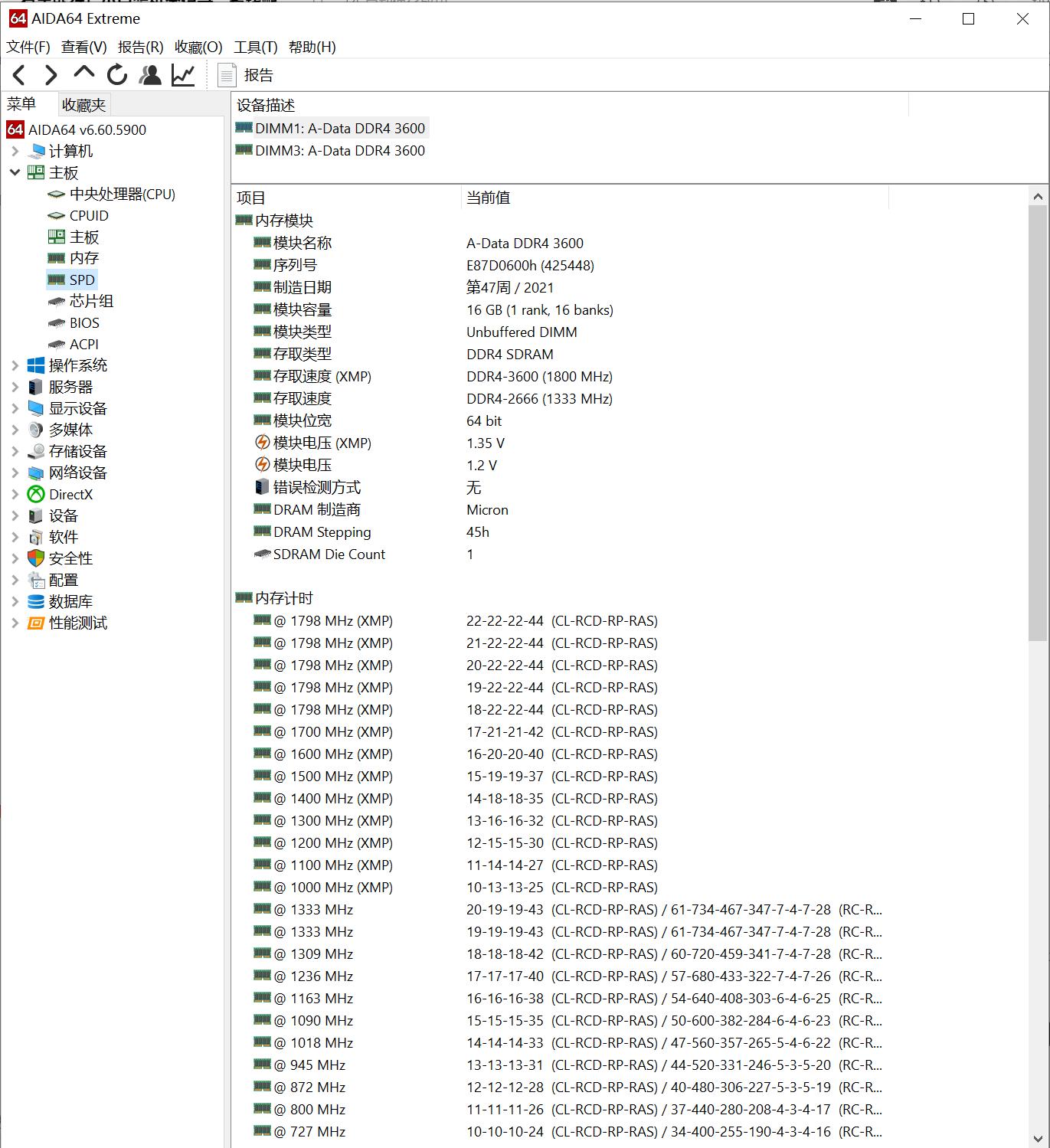Click the Back navigation arrow
The width and height of the screenshot is (1050, 1148).
pos(20,75)
